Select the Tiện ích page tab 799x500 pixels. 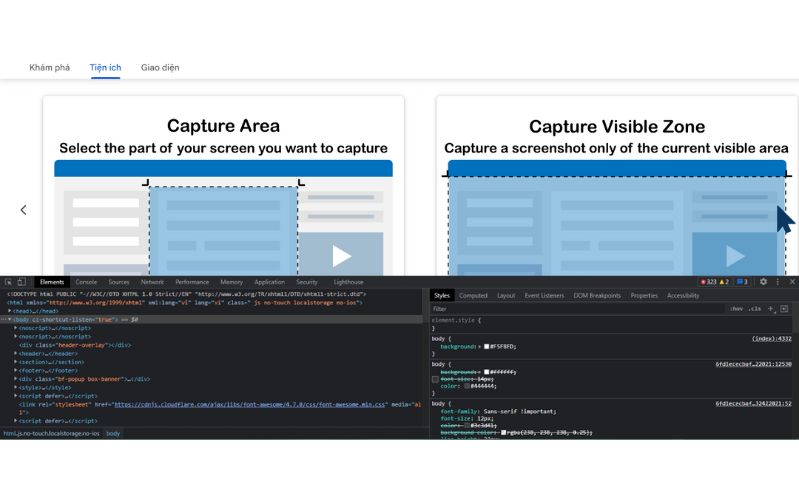click(x=105, y=67)
